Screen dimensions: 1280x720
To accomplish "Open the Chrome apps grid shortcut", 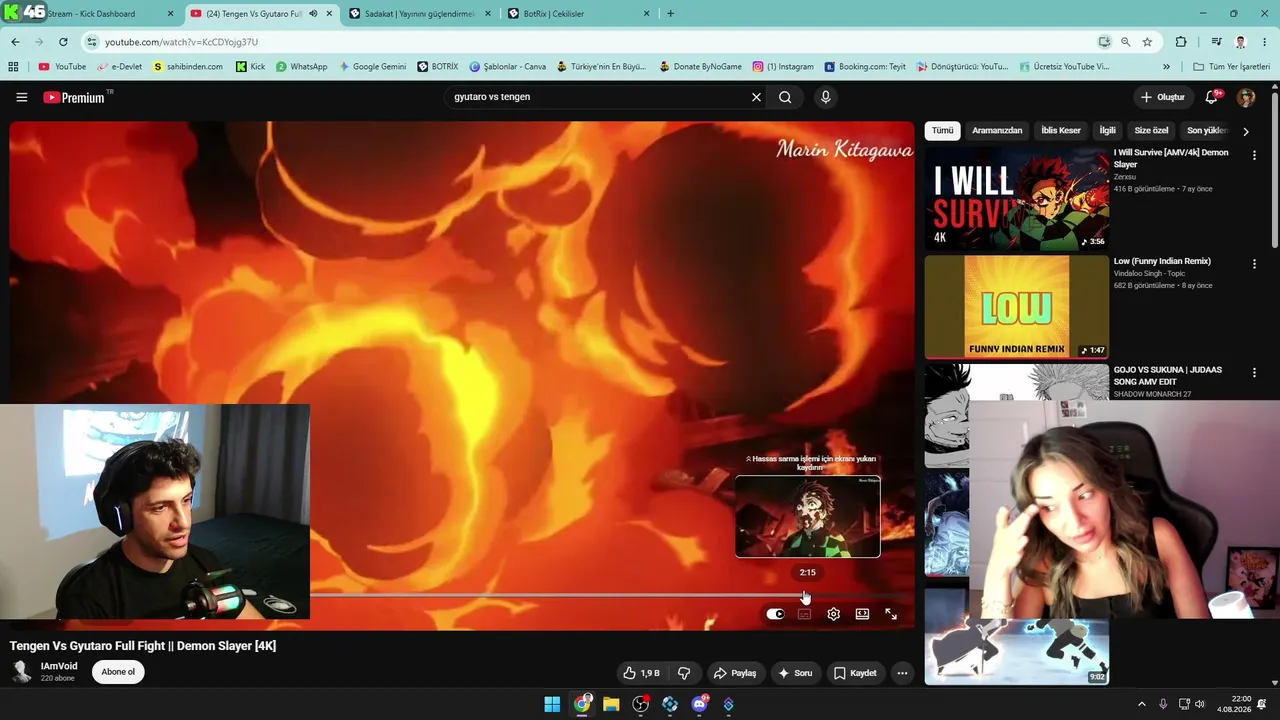I will pos(13,67).
